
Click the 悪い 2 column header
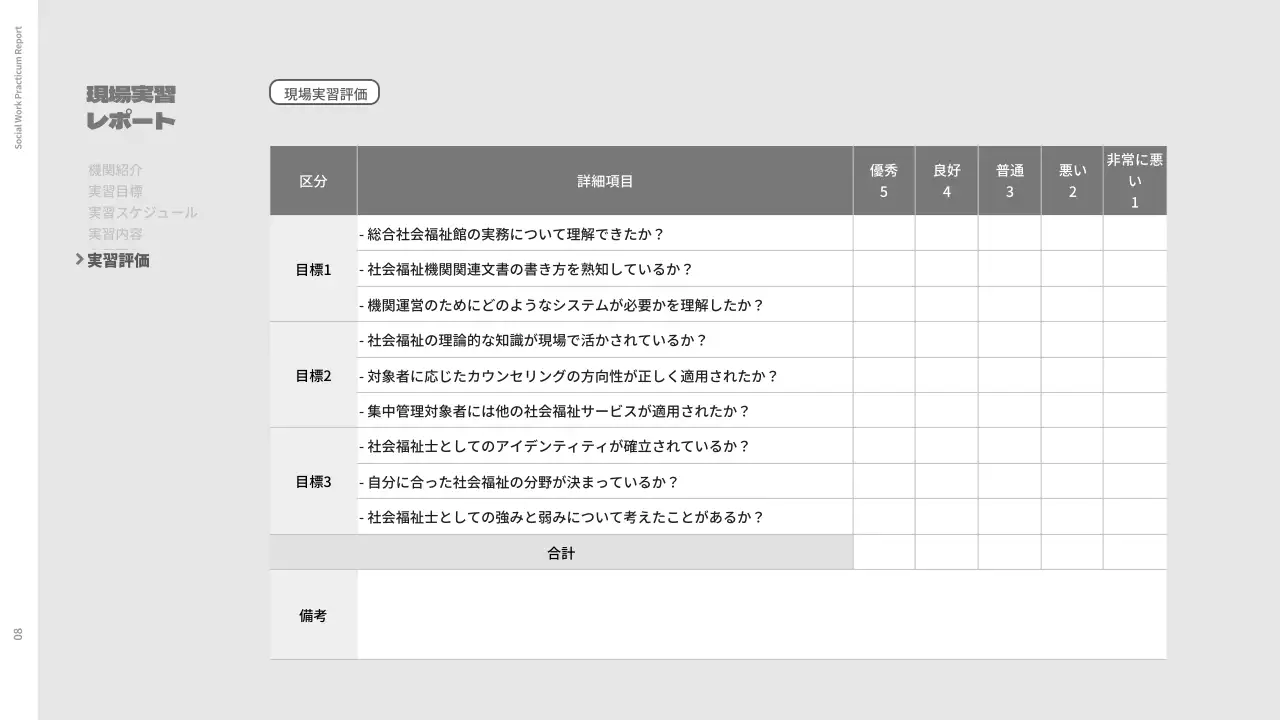pos(1071,180)
